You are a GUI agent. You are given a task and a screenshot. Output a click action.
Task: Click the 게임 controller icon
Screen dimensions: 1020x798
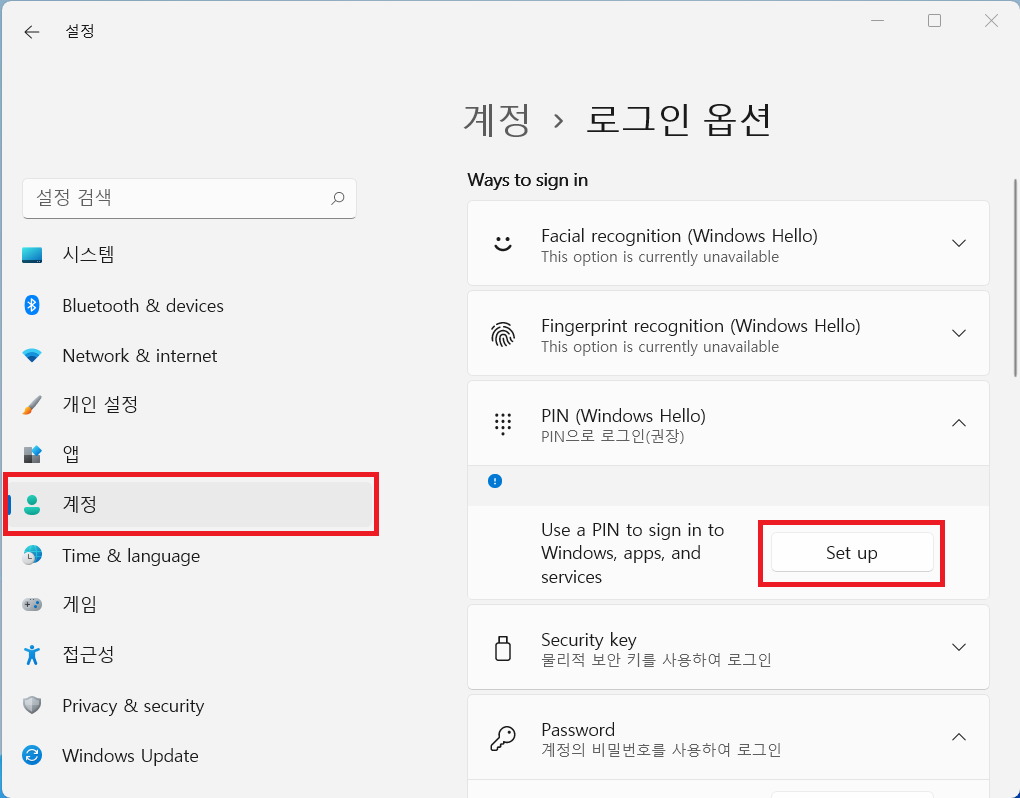pyautogui.click(x=32, y=604)
